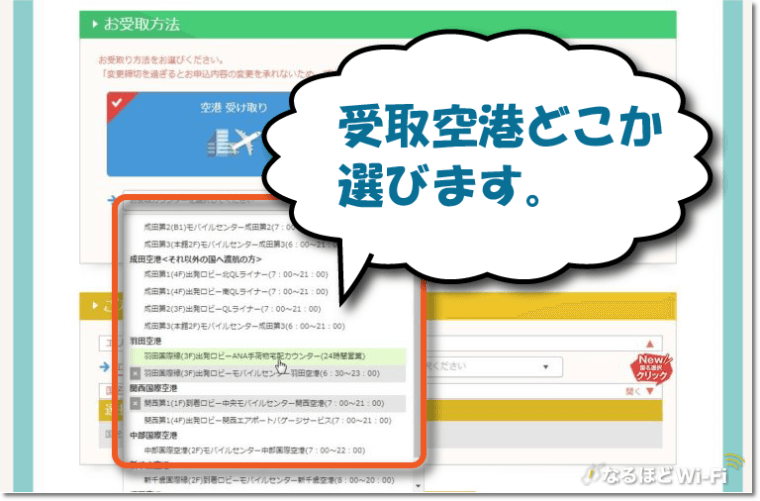760x501 pixels.
Task: Click the 関西国際空港 group heading
Action: [x=154, y=389]
